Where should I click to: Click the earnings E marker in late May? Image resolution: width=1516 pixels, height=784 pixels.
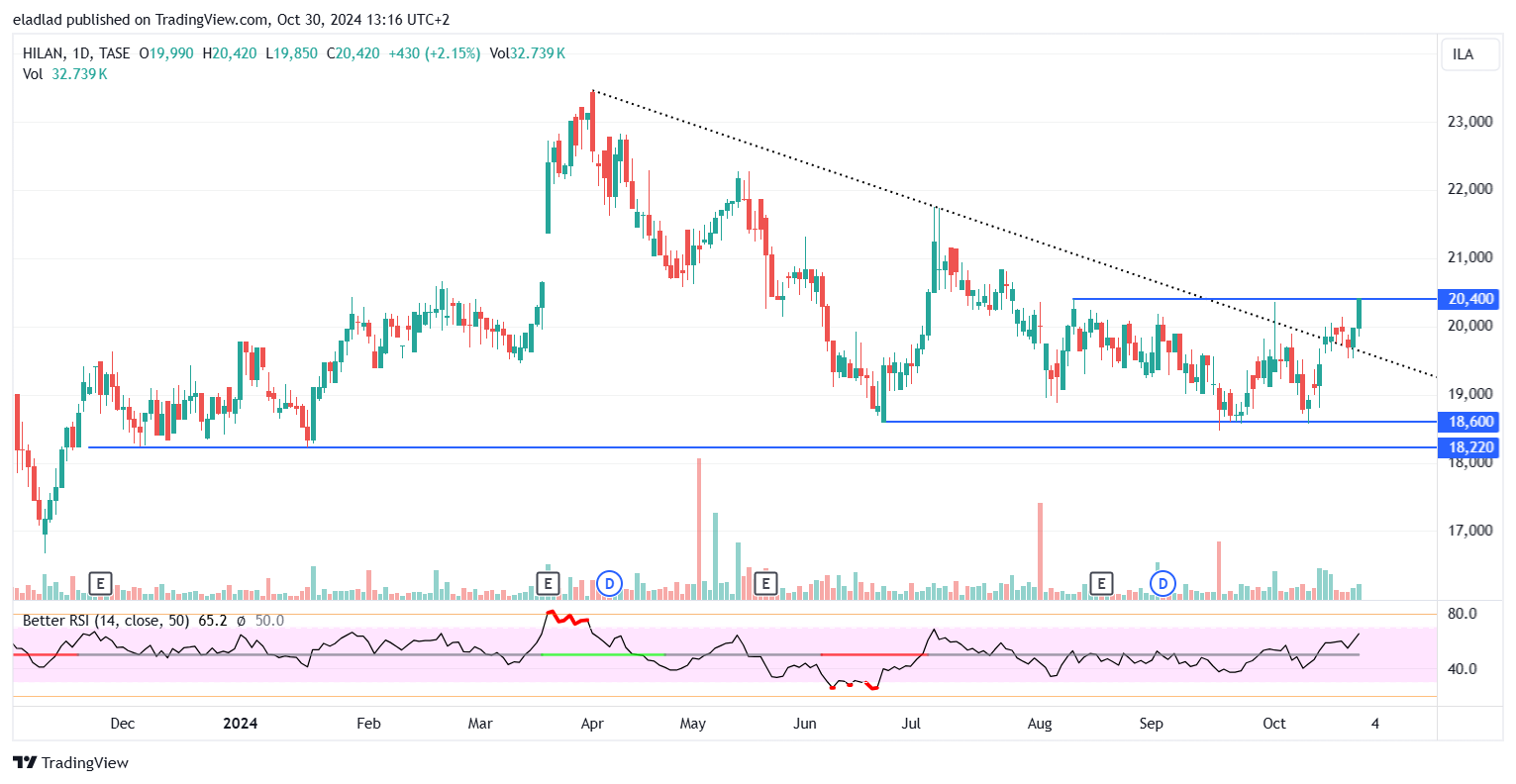pos(765,584)
